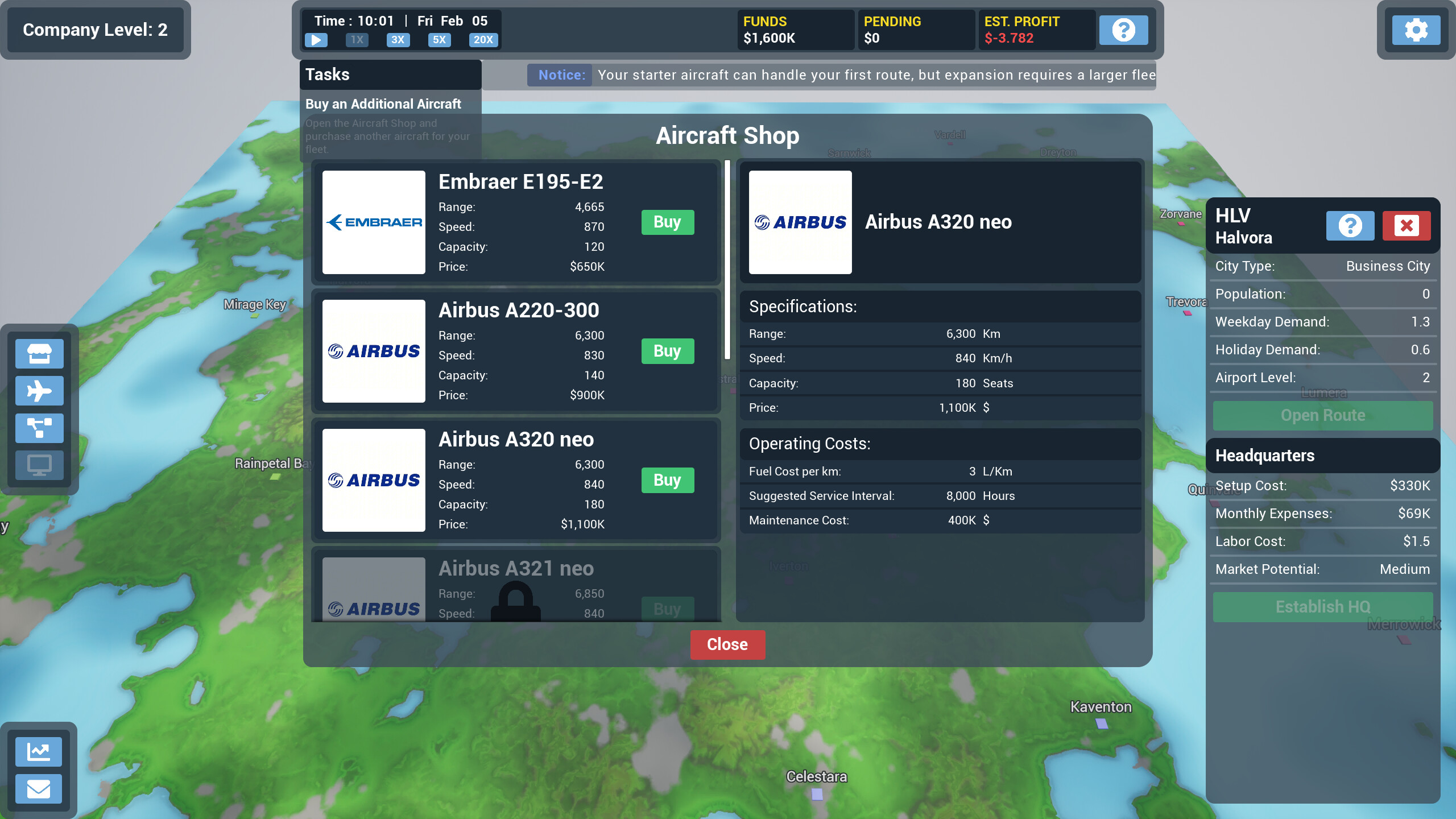1456x819 pixels.
Task: Select the Airbus A321 neo title
Action: click(516, 569)
